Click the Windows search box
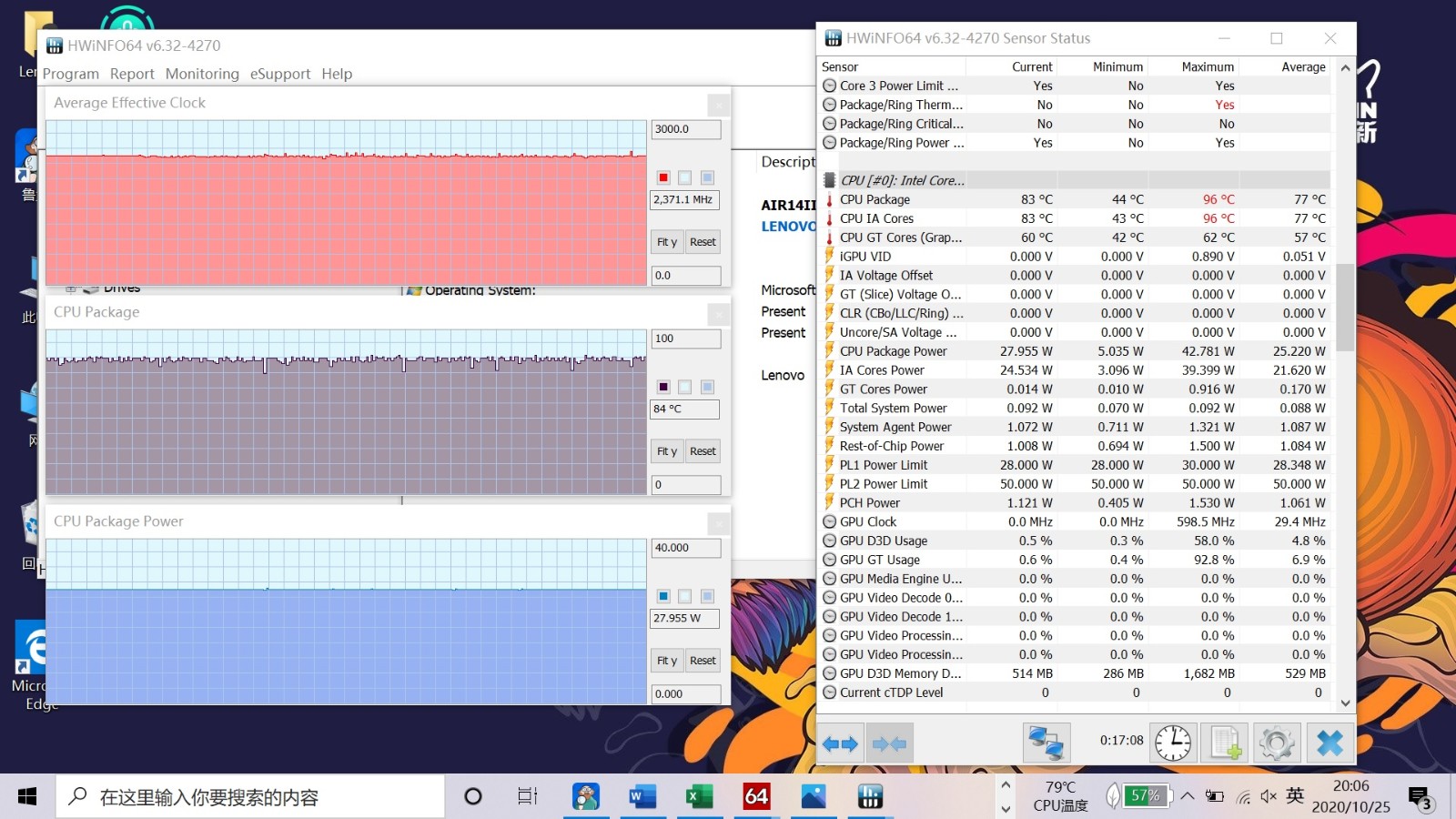The image size is (1456, 819). 250,797
